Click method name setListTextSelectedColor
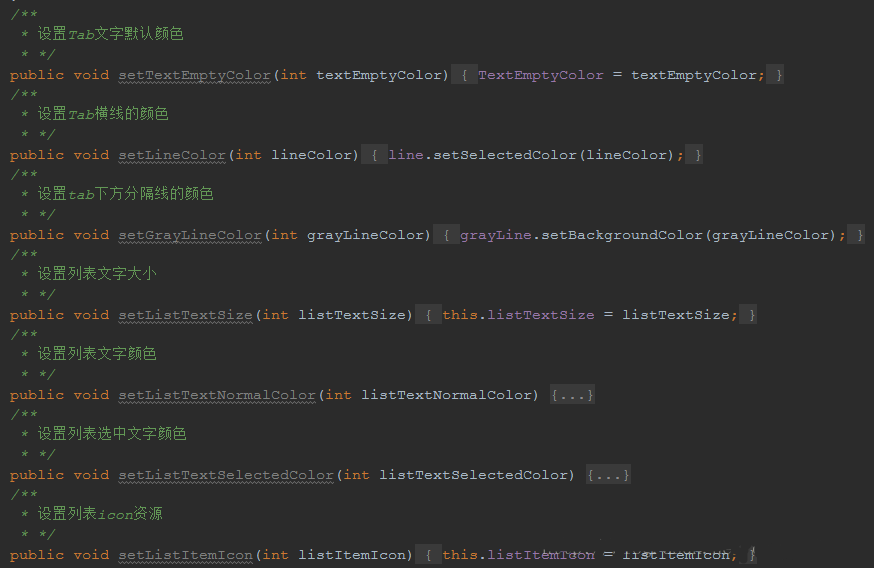The width and height of the screenshot is (874, 568). point(226,475)
